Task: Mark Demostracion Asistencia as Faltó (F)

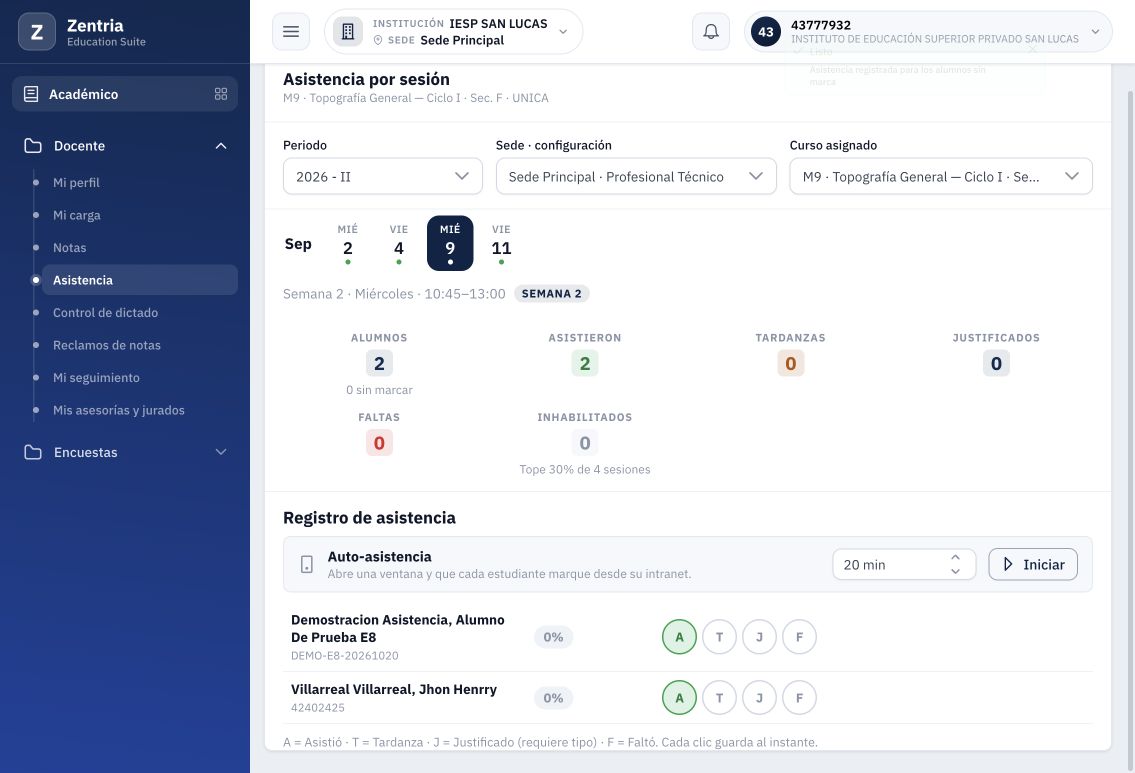Action: tap(799, 637)
